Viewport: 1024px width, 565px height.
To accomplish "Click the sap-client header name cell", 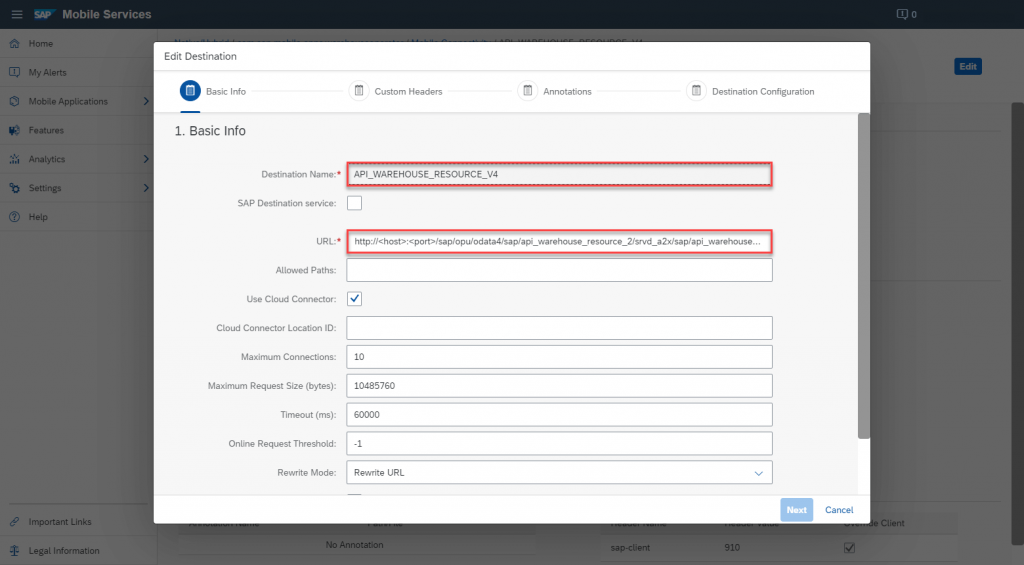I will tap(630, 547).
